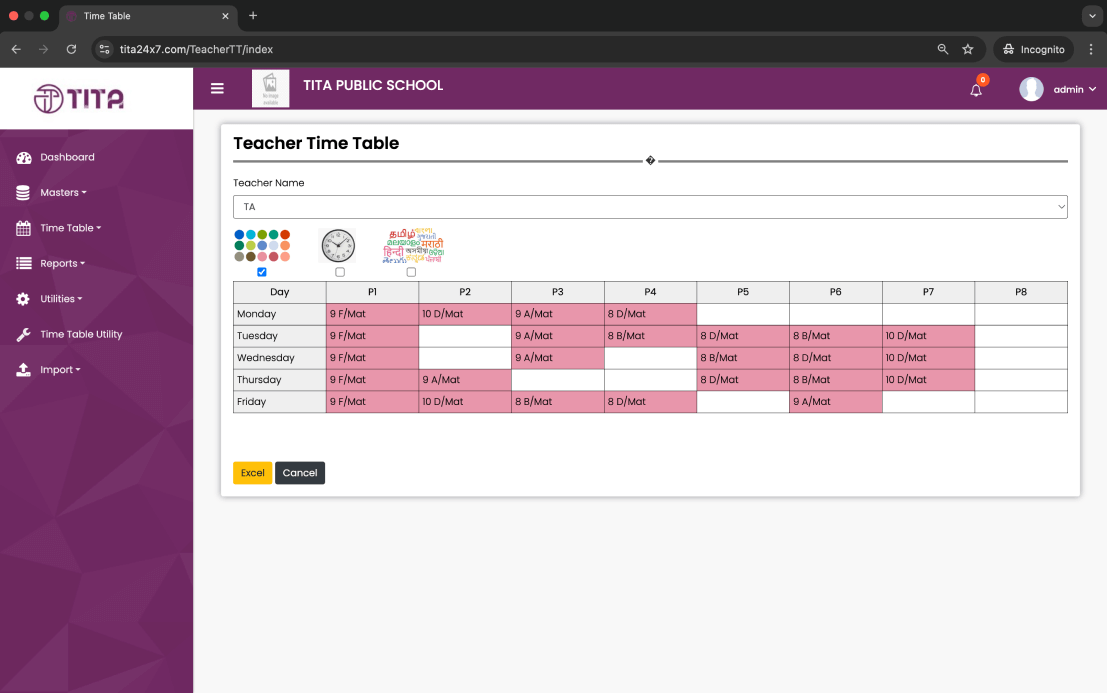Reload the page in the browser

click(71, 49)
